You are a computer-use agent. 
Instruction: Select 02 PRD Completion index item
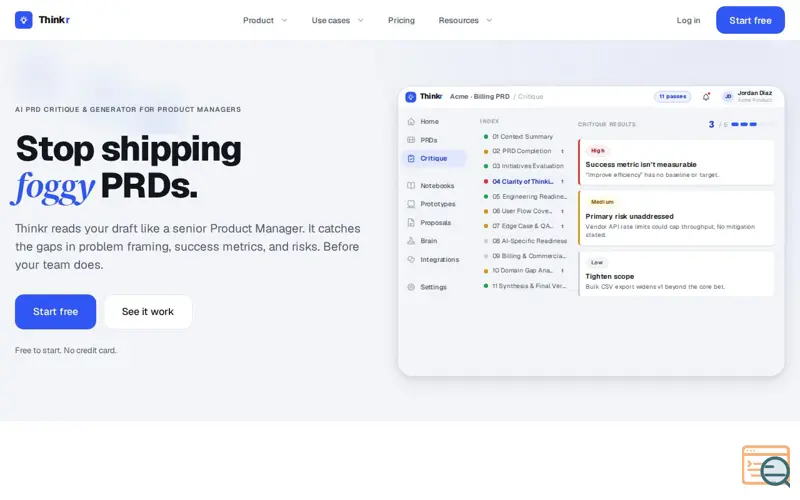click(x=522, y=151)
